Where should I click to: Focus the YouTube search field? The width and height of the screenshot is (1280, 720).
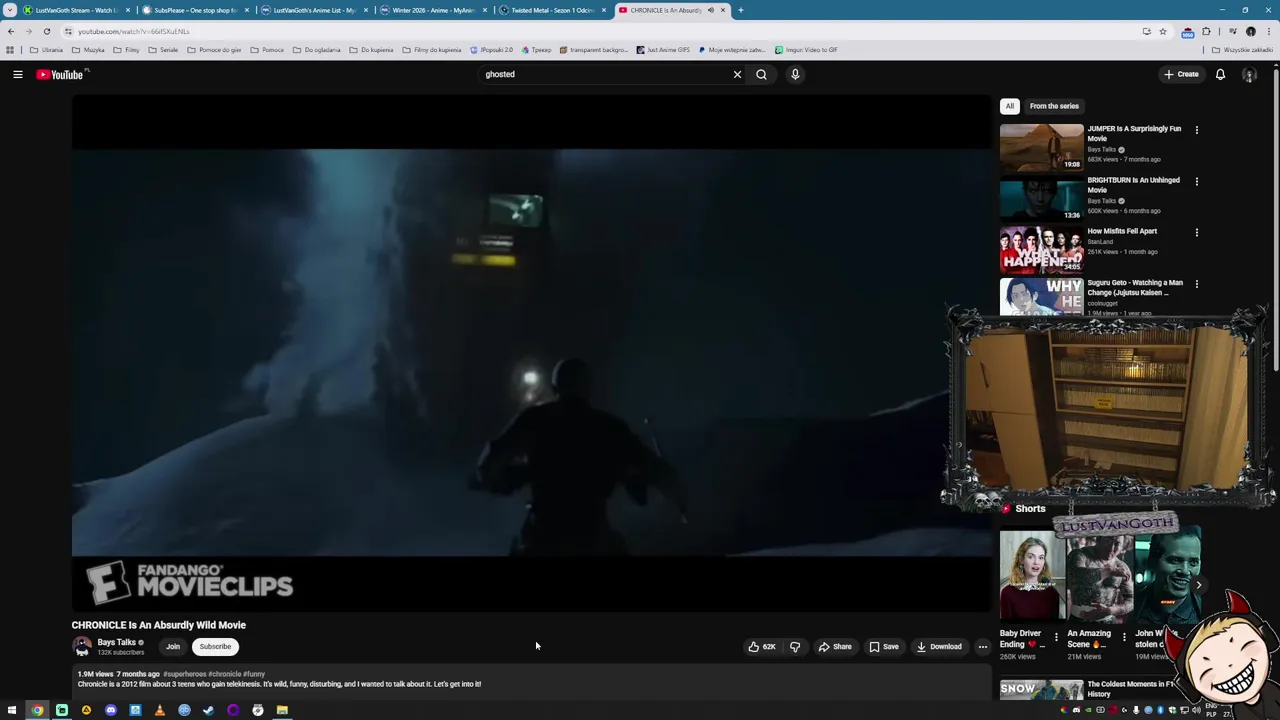(605, 74)
